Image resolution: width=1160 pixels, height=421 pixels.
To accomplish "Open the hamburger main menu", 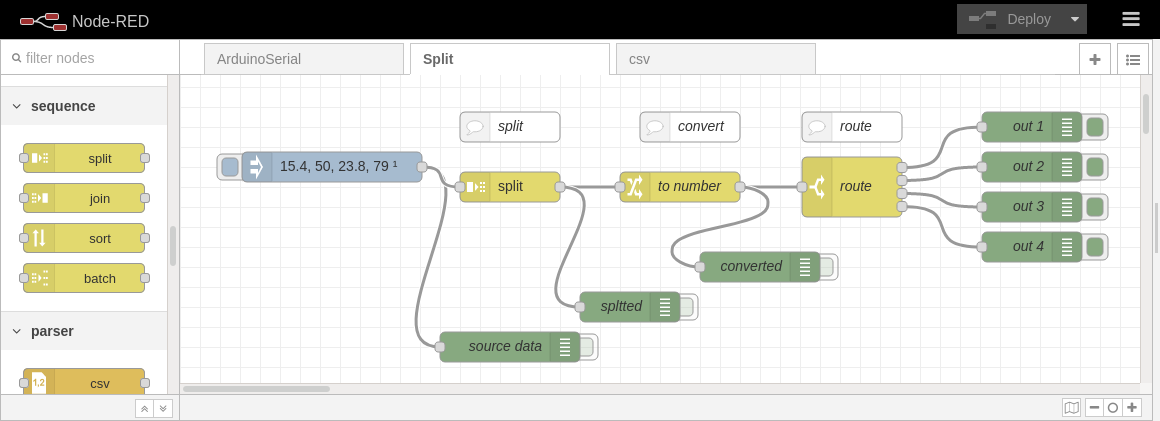I will click(x=1131, y=19).
